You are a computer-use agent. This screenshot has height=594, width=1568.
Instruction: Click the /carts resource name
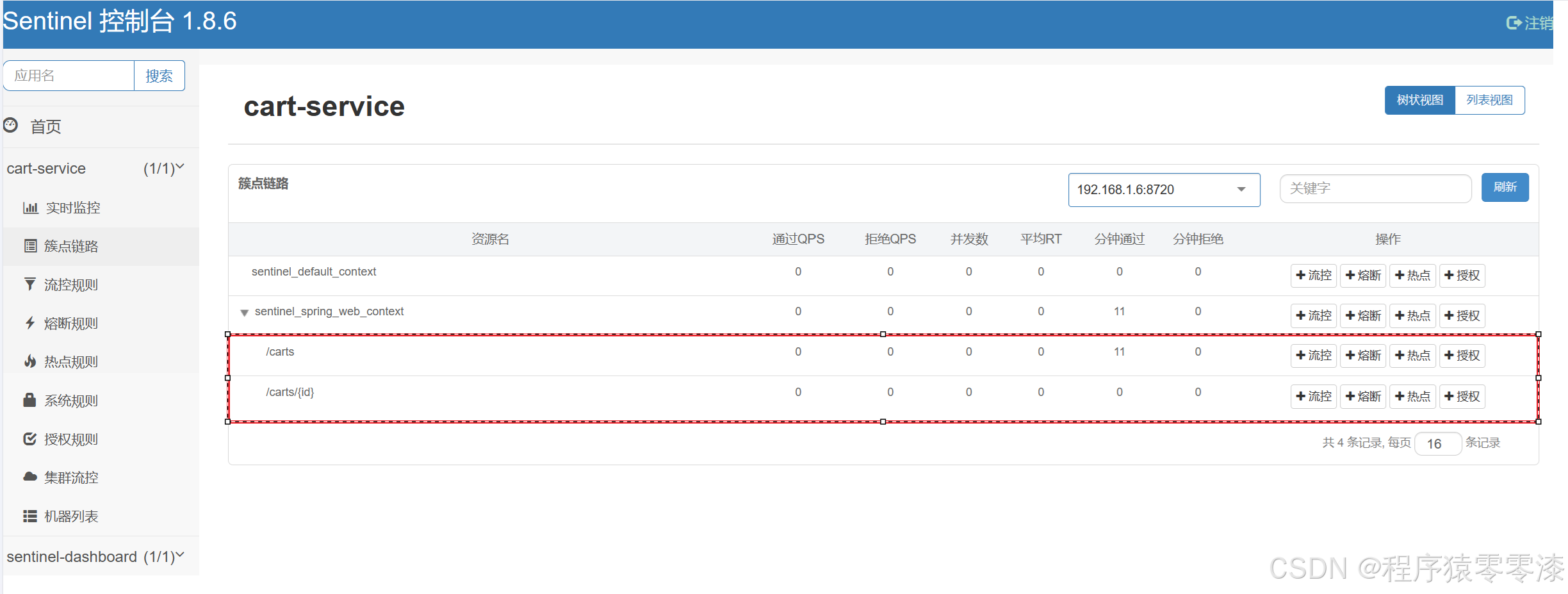(280, 352)
